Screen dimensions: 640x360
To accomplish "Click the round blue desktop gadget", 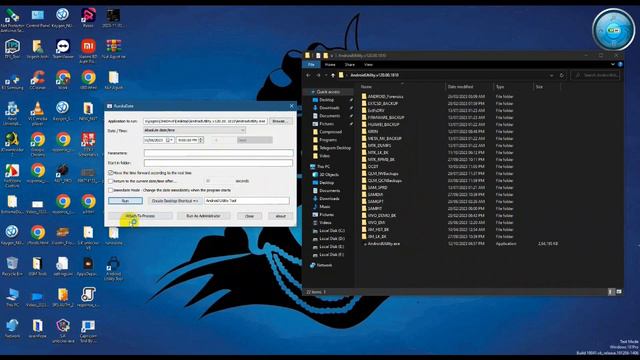I will 613,30.
